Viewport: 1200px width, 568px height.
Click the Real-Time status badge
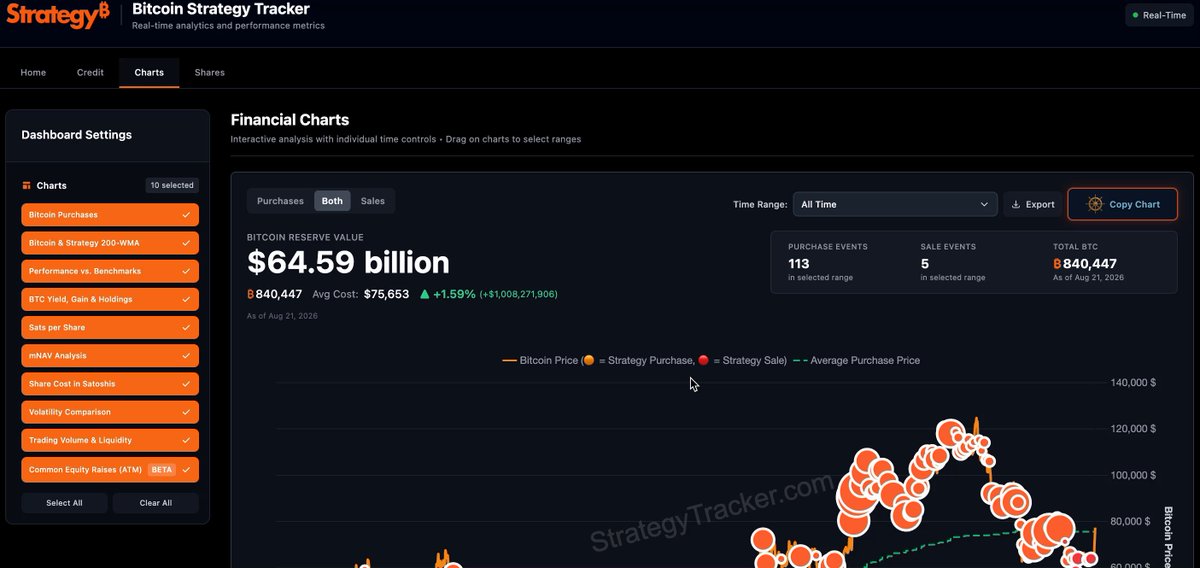pyautogui.click(x=1159, y=15)
